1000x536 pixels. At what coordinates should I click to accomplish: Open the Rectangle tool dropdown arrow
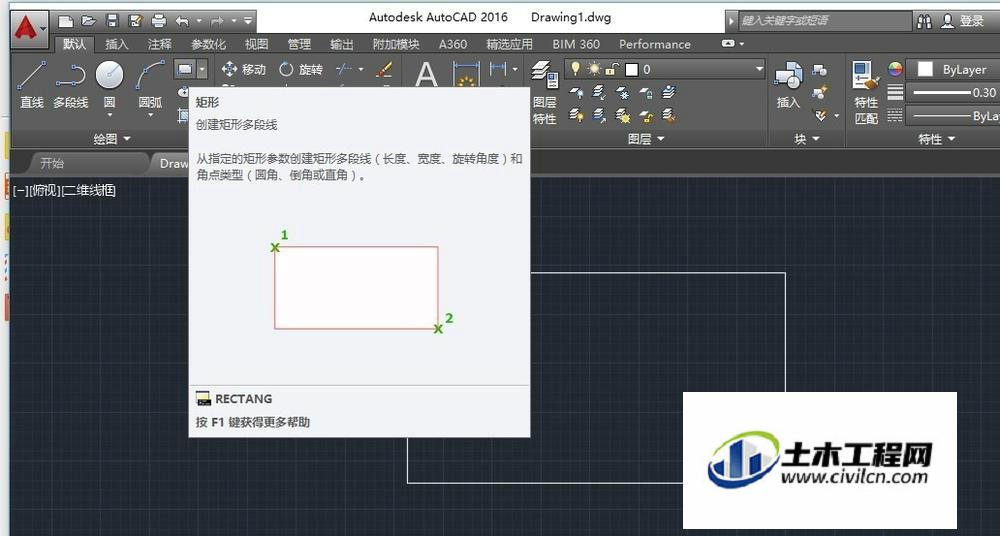coord(202,68)
